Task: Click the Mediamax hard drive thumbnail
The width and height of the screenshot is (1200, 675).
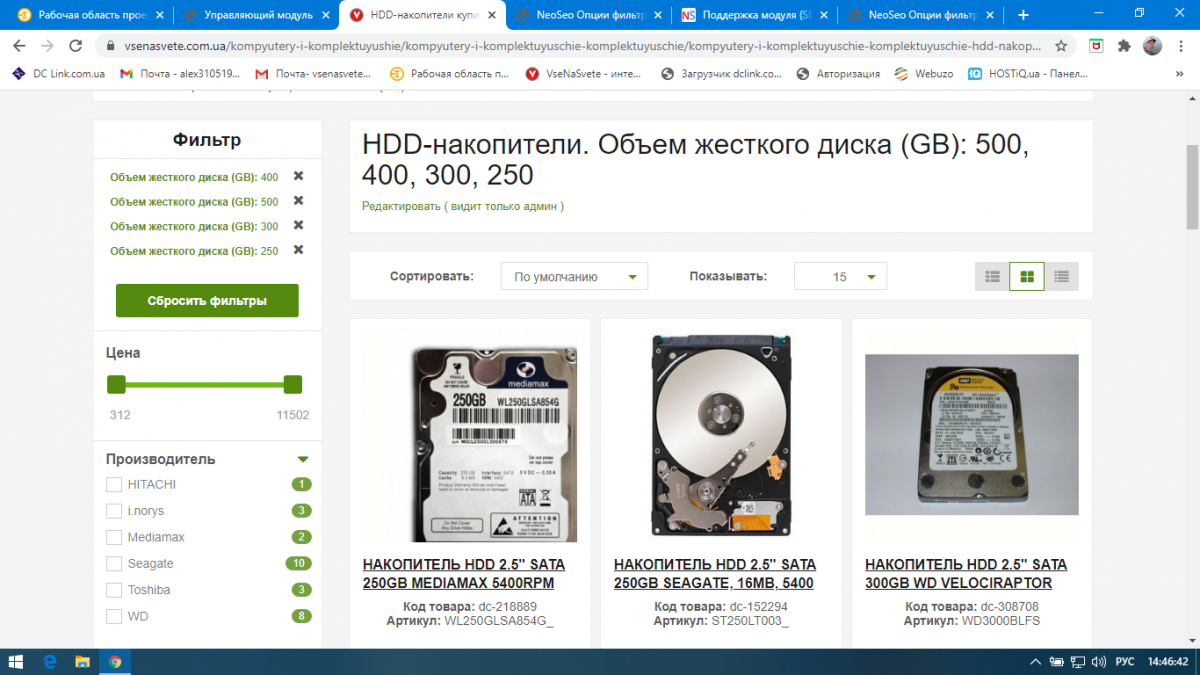Action: tap(470, 436)
